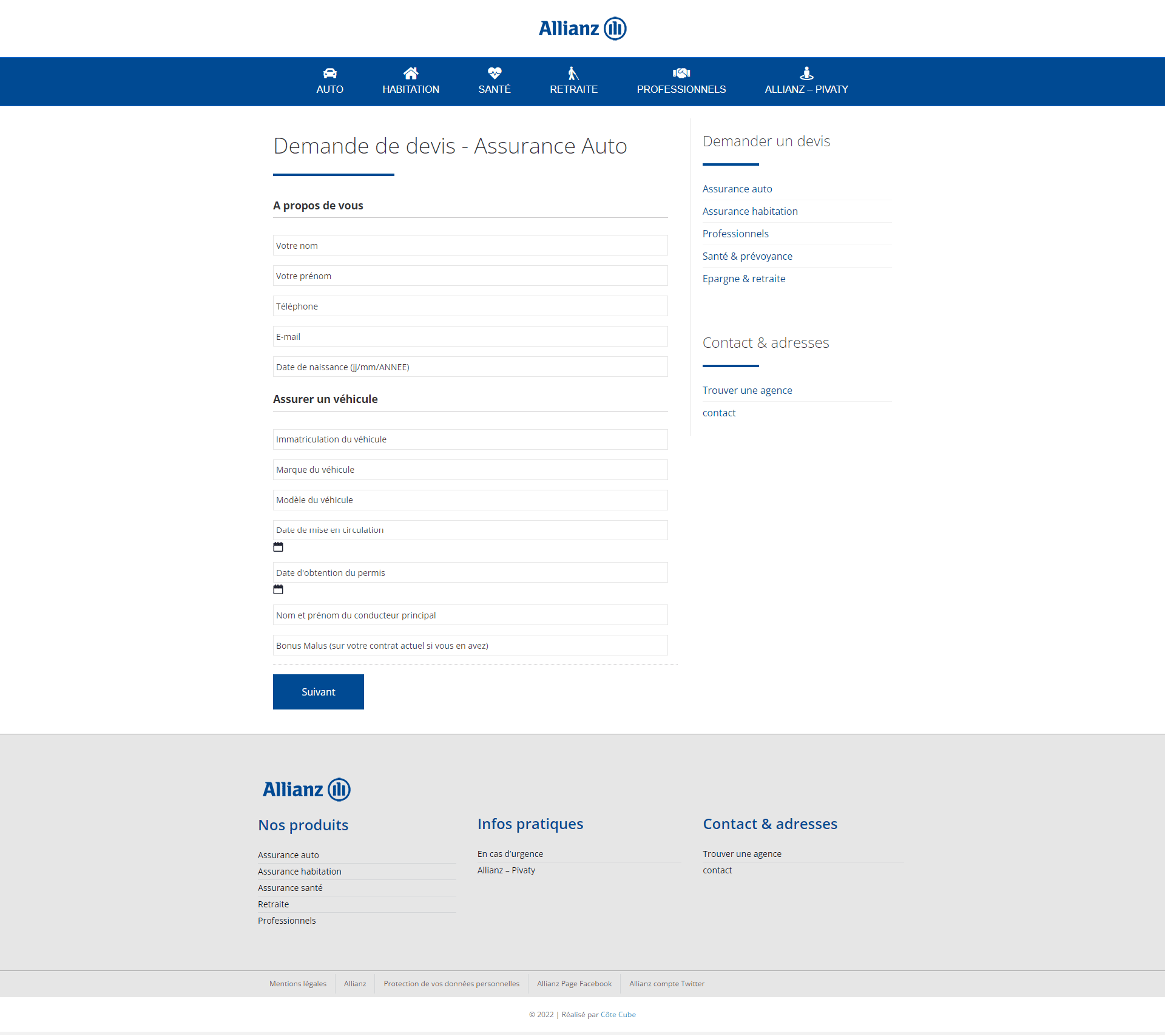
Task: Open the ALLIANZ – PIVATY menu item
Action: [806, 89]
